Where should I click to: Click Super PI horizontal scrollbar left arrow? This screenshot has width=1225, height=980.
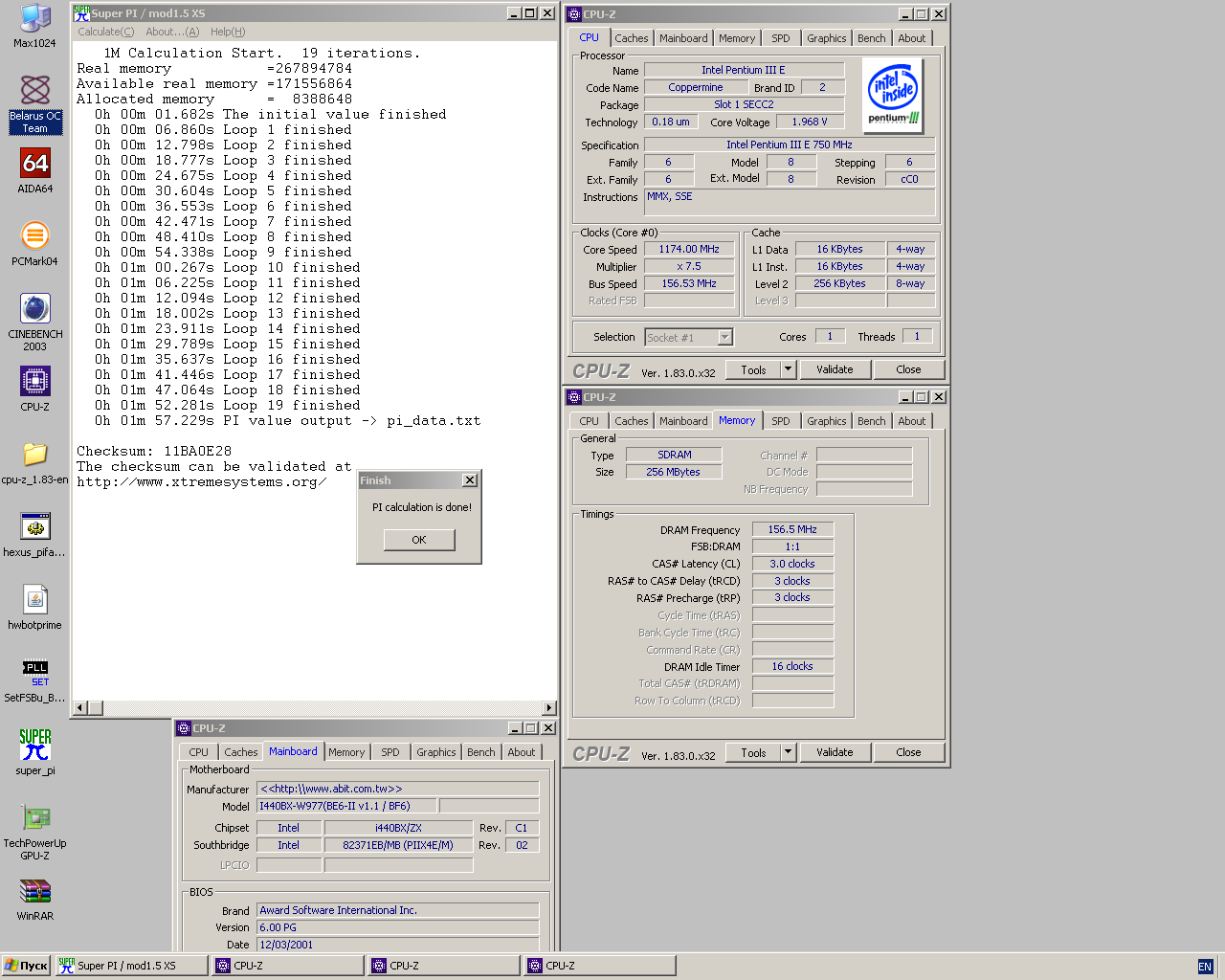80,708
